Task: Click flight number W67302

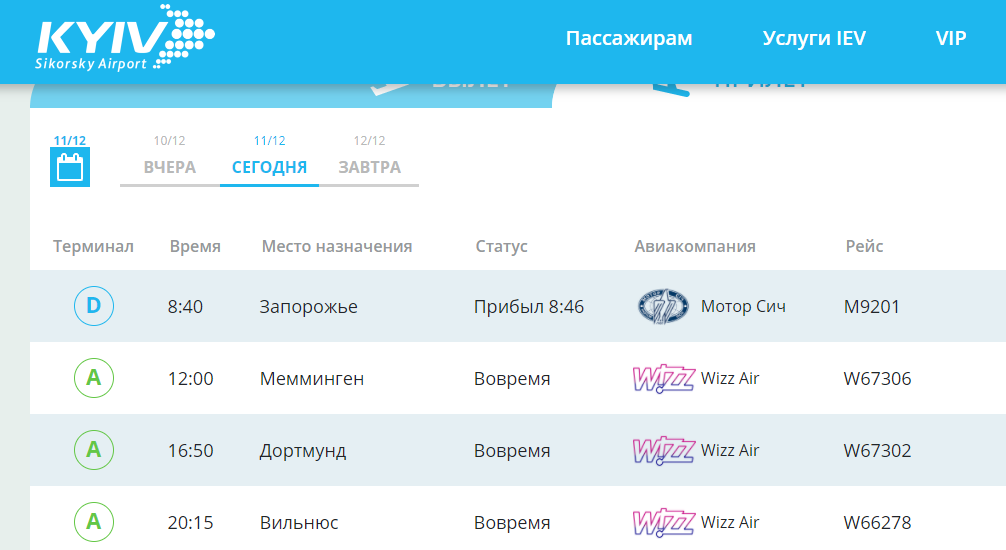Action: 877,451
